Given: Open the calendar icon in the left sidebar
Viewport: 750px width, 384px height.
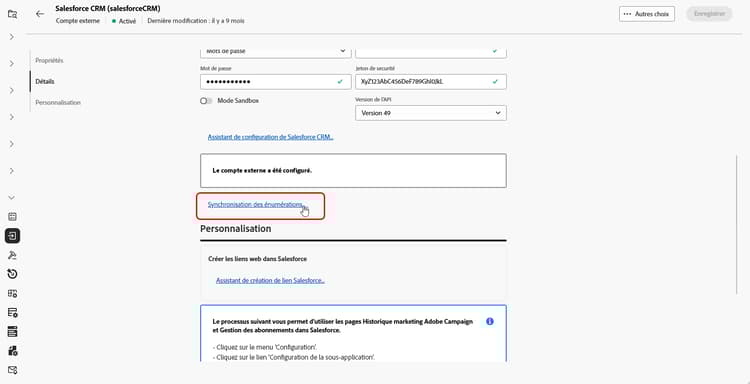Looking at the screenshot, I should tap(12, 217).
